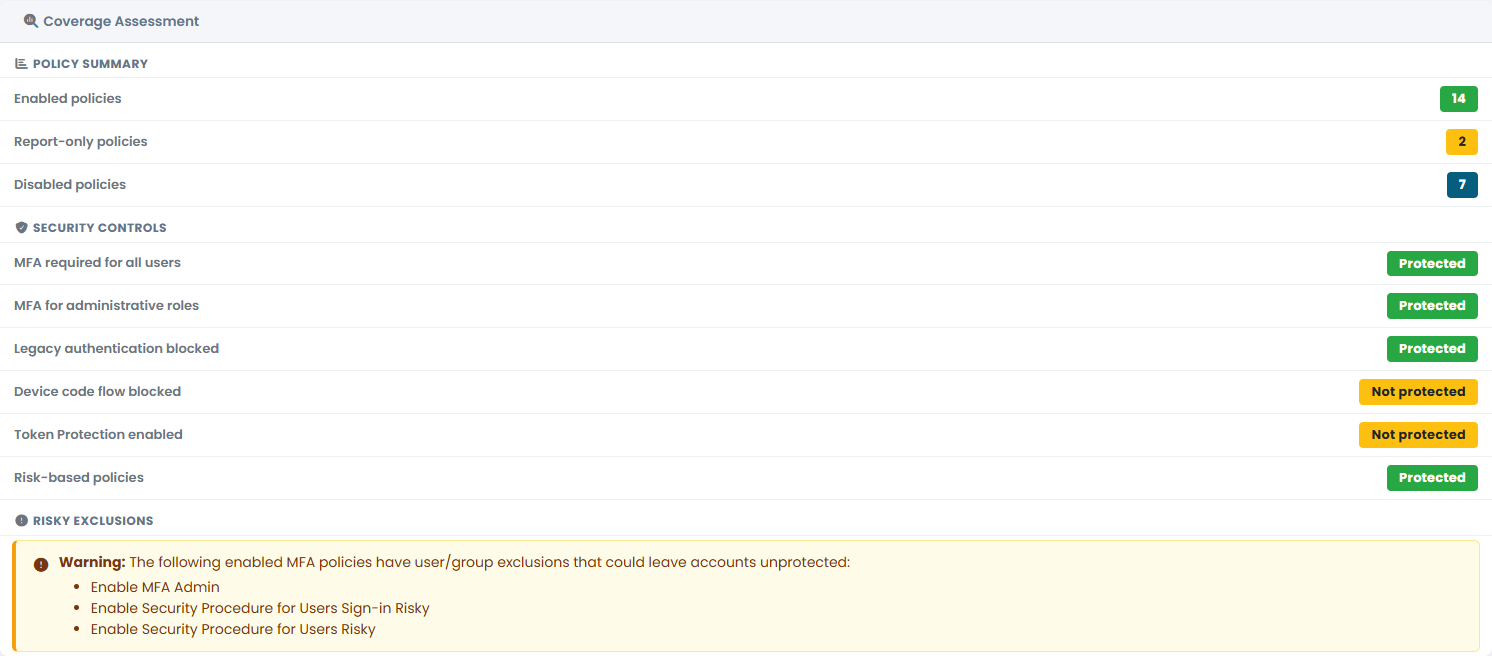The image size is (1492, 656).
Task: Select Enable Security Procedure for Users Sign-in Risky
Action: [x=260, y=608]
